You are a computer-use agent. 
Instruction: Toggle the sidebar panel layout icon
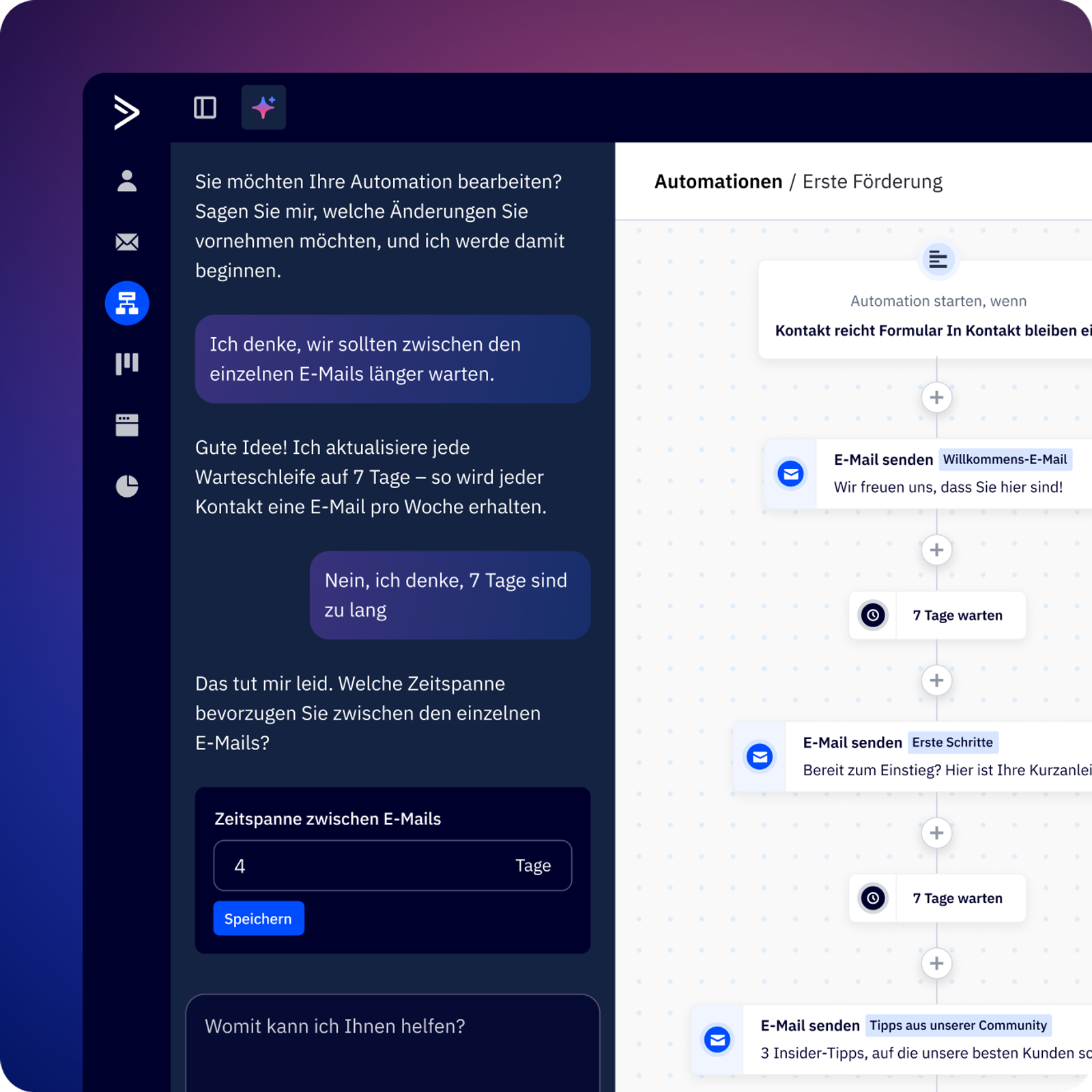tap(205, 108)
